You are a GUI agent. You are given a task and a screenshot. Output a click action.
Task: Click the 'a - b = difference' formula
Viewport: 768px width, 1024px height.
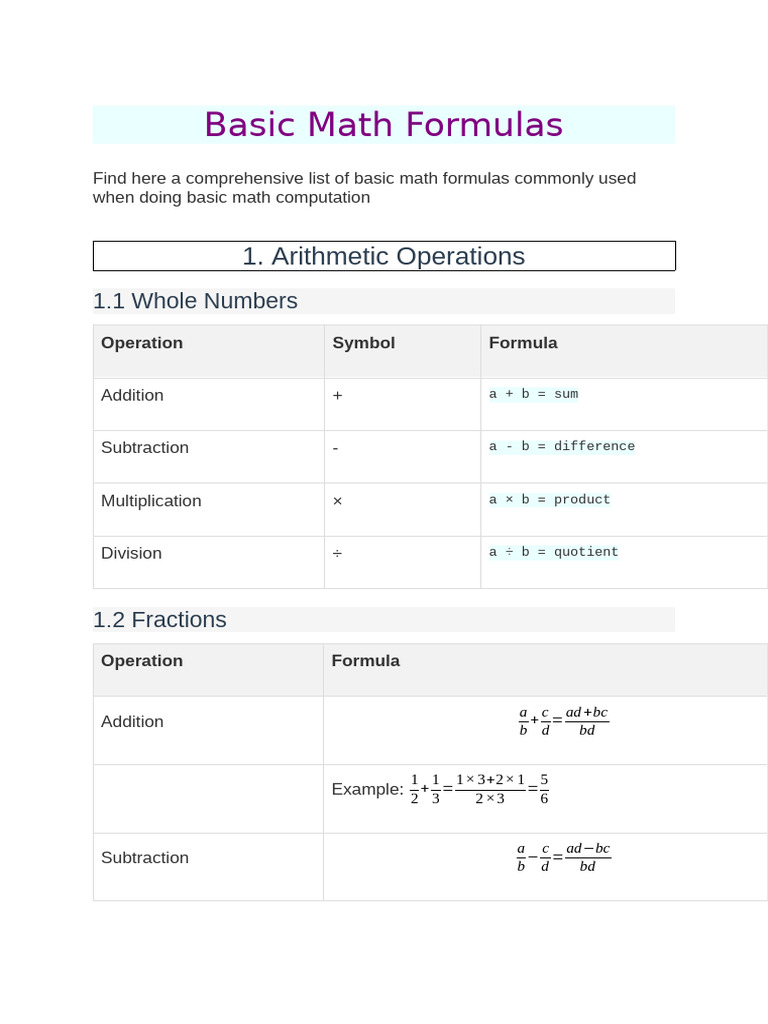562,446
